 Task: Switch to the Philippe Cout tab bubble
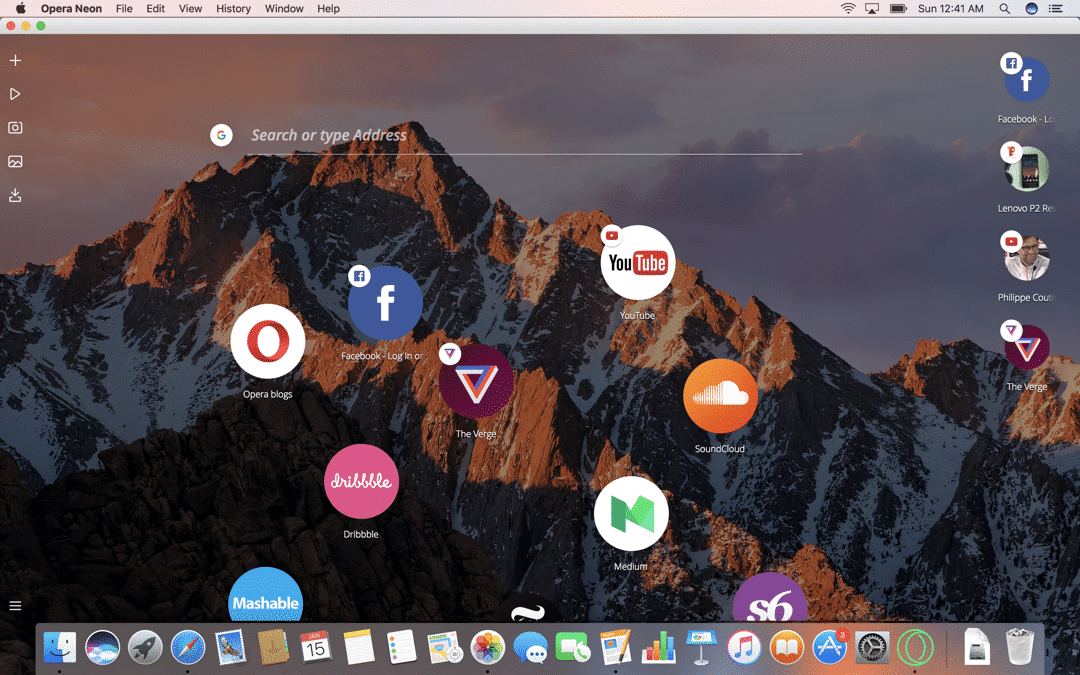[x=1026, y=258]
